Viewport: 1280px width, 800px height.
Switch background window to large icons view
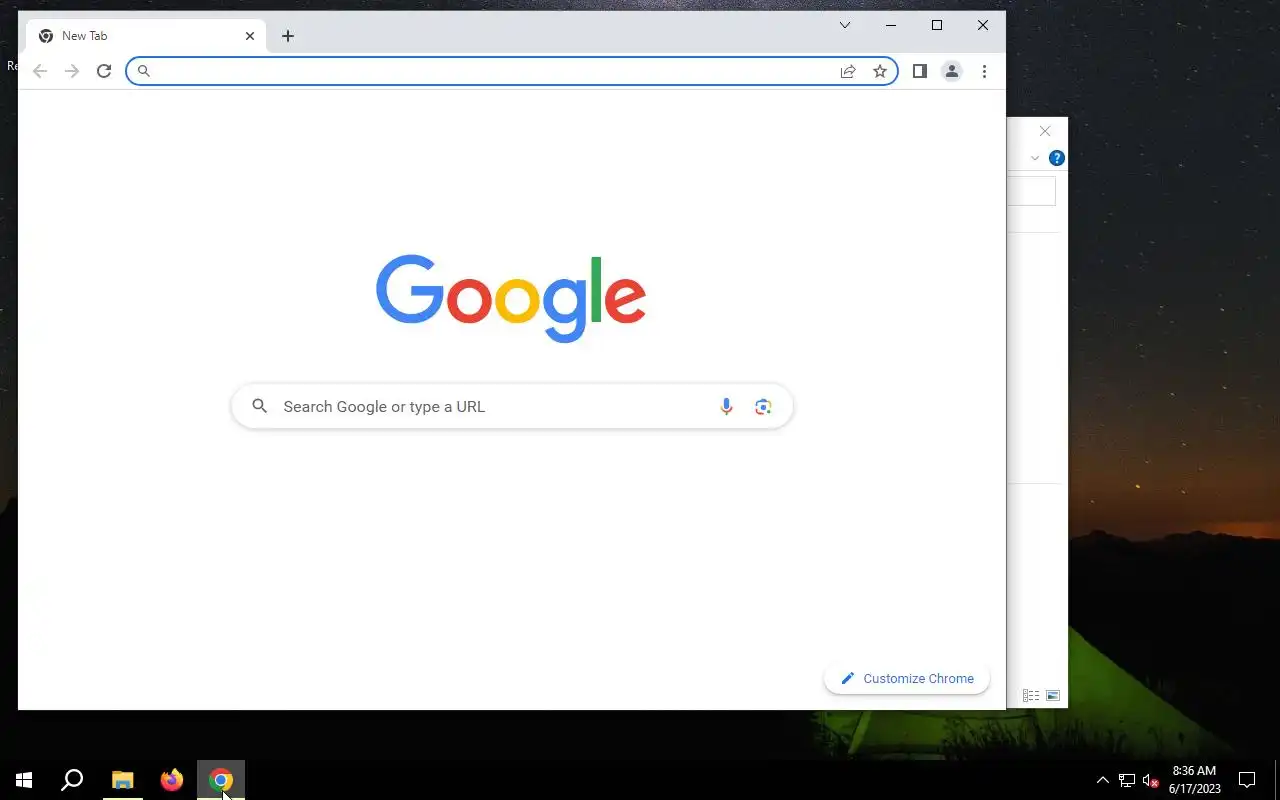point(1053,696)
